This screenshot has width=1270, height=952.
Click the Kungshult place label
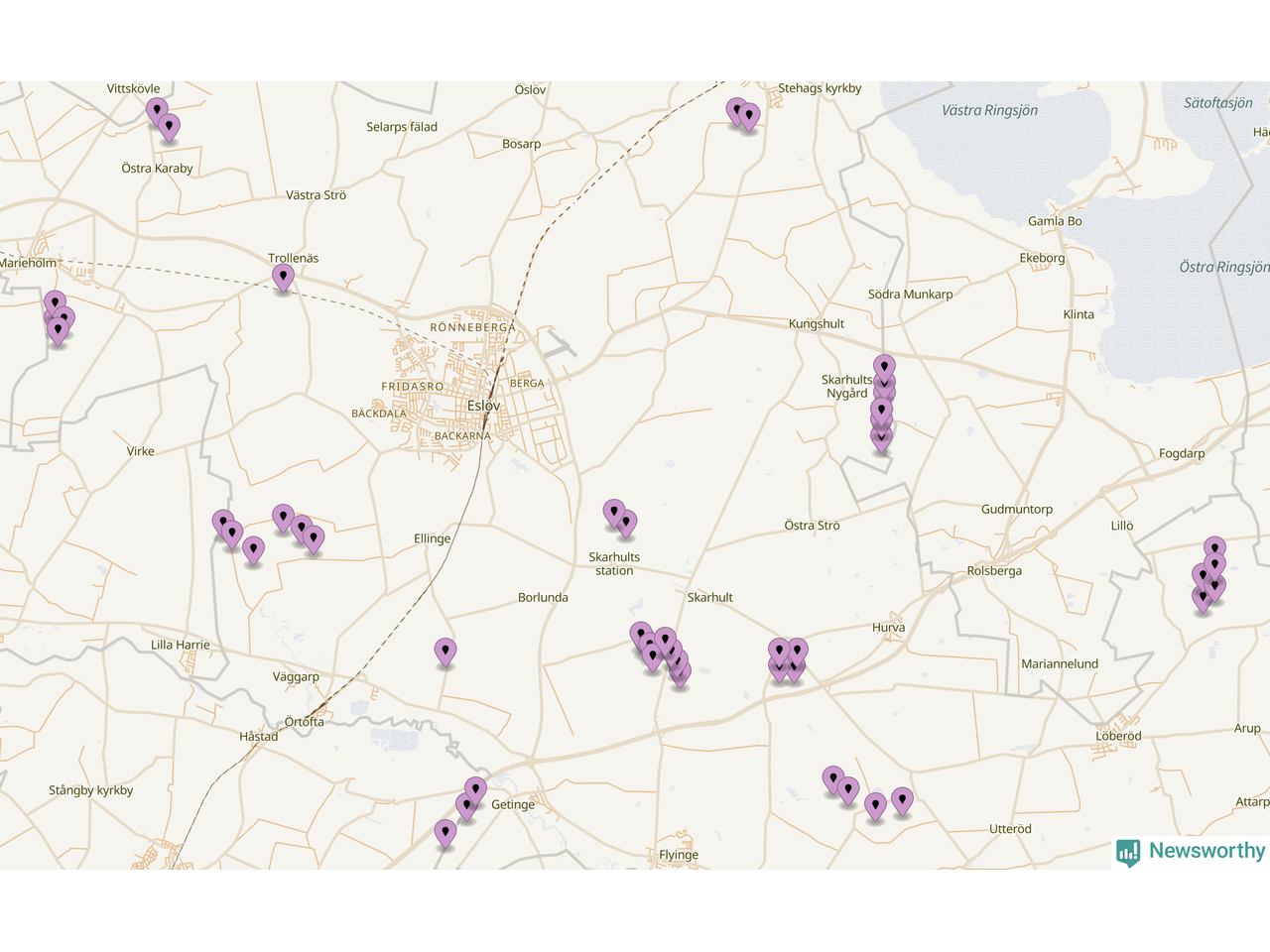[x=816, y=323]
